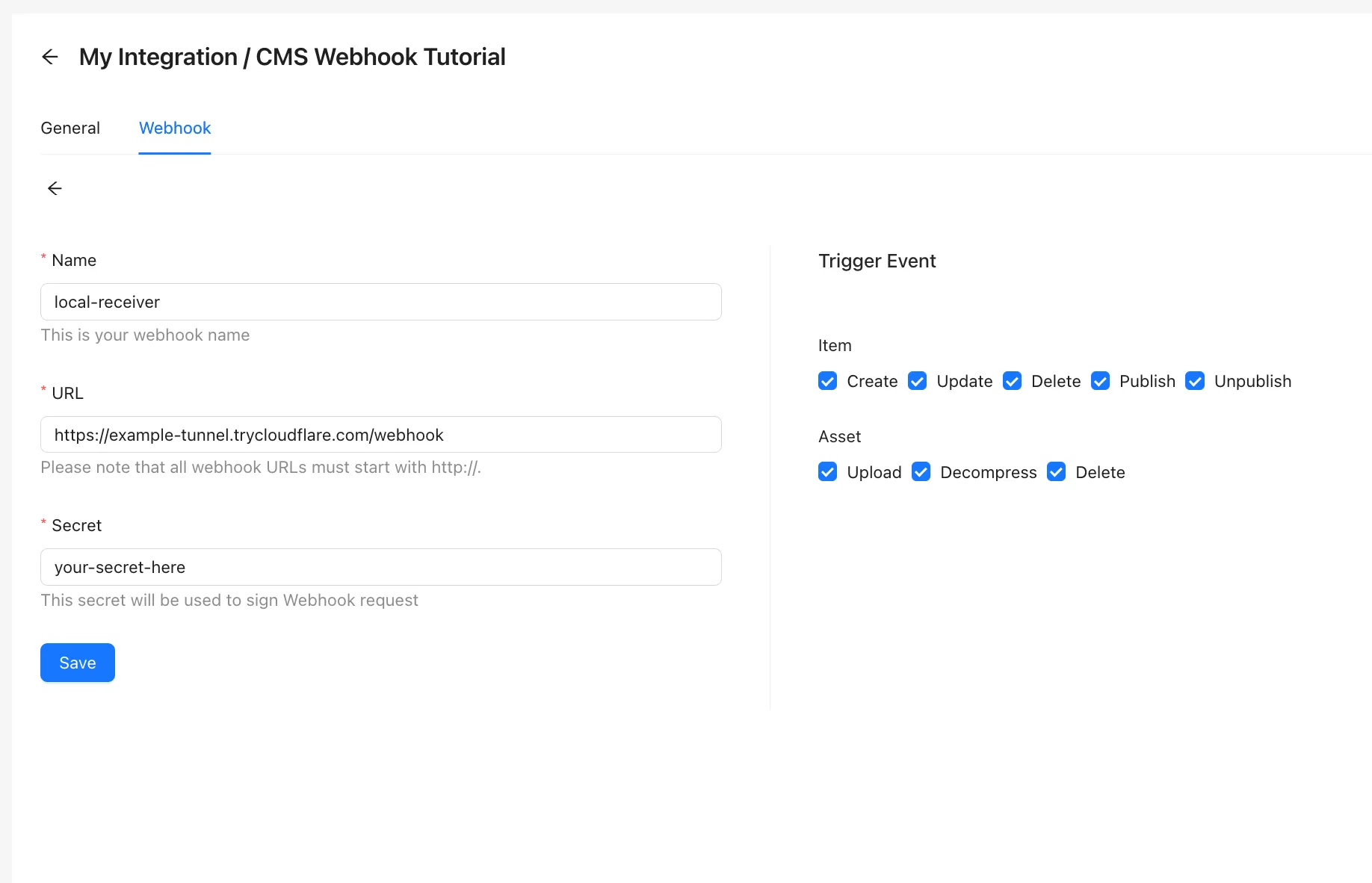Uncheck the Unpublish checkbox

(1195, 381)
